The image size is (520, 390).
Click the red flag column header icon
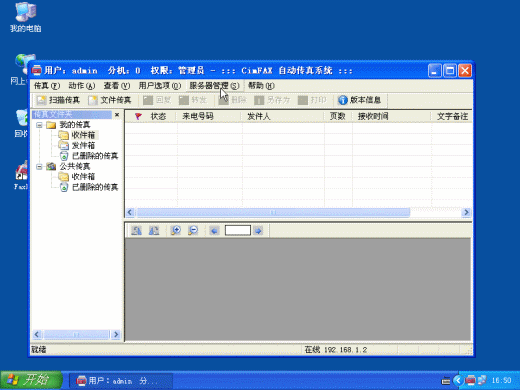click(138, 116)
